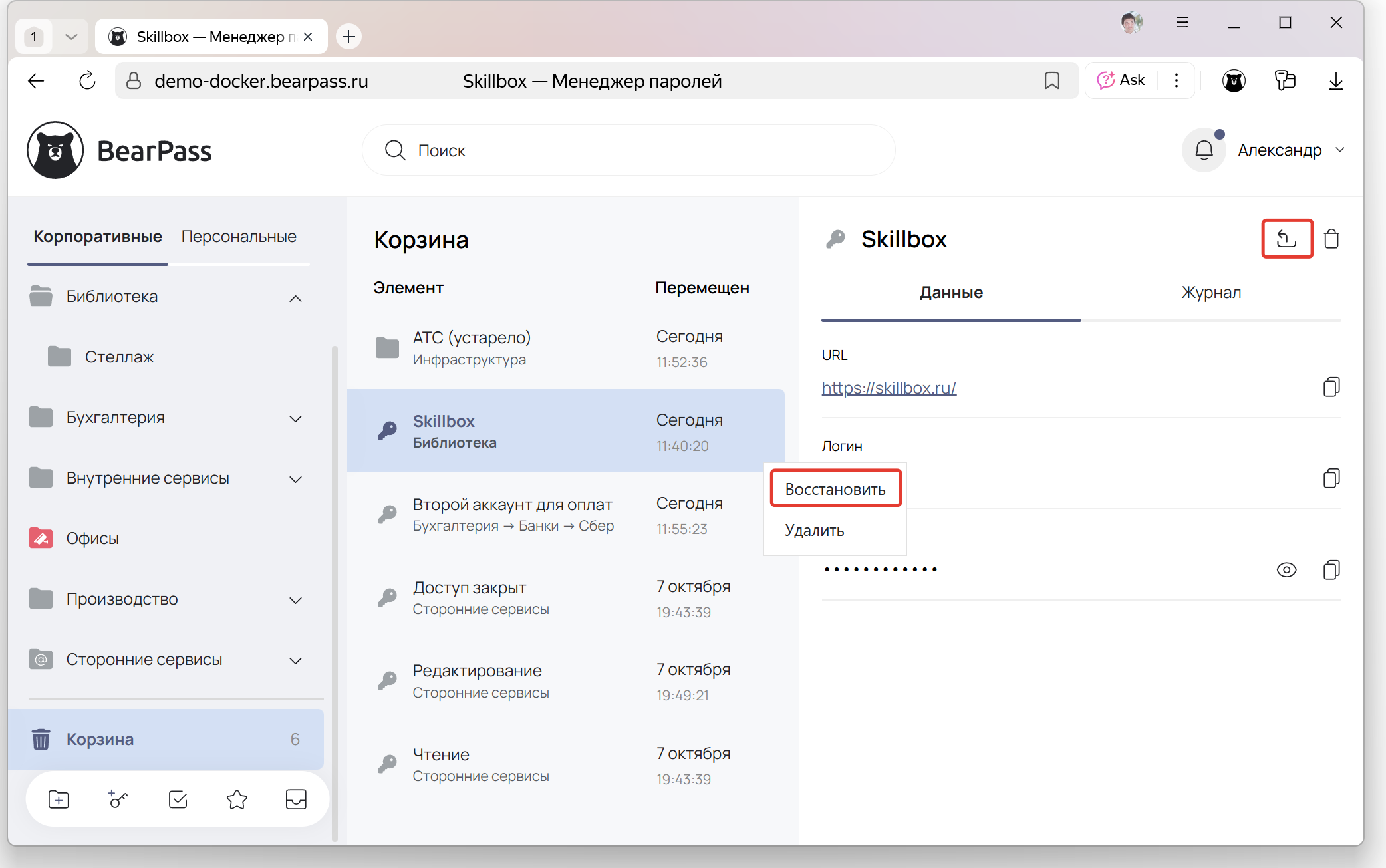Click the add password key icon

coord(118,799)
